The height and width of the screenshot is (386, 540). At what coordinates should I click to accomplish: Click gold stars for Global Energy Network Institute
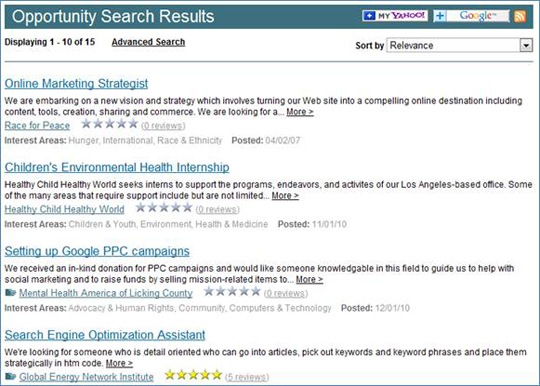tap(193, 375)
